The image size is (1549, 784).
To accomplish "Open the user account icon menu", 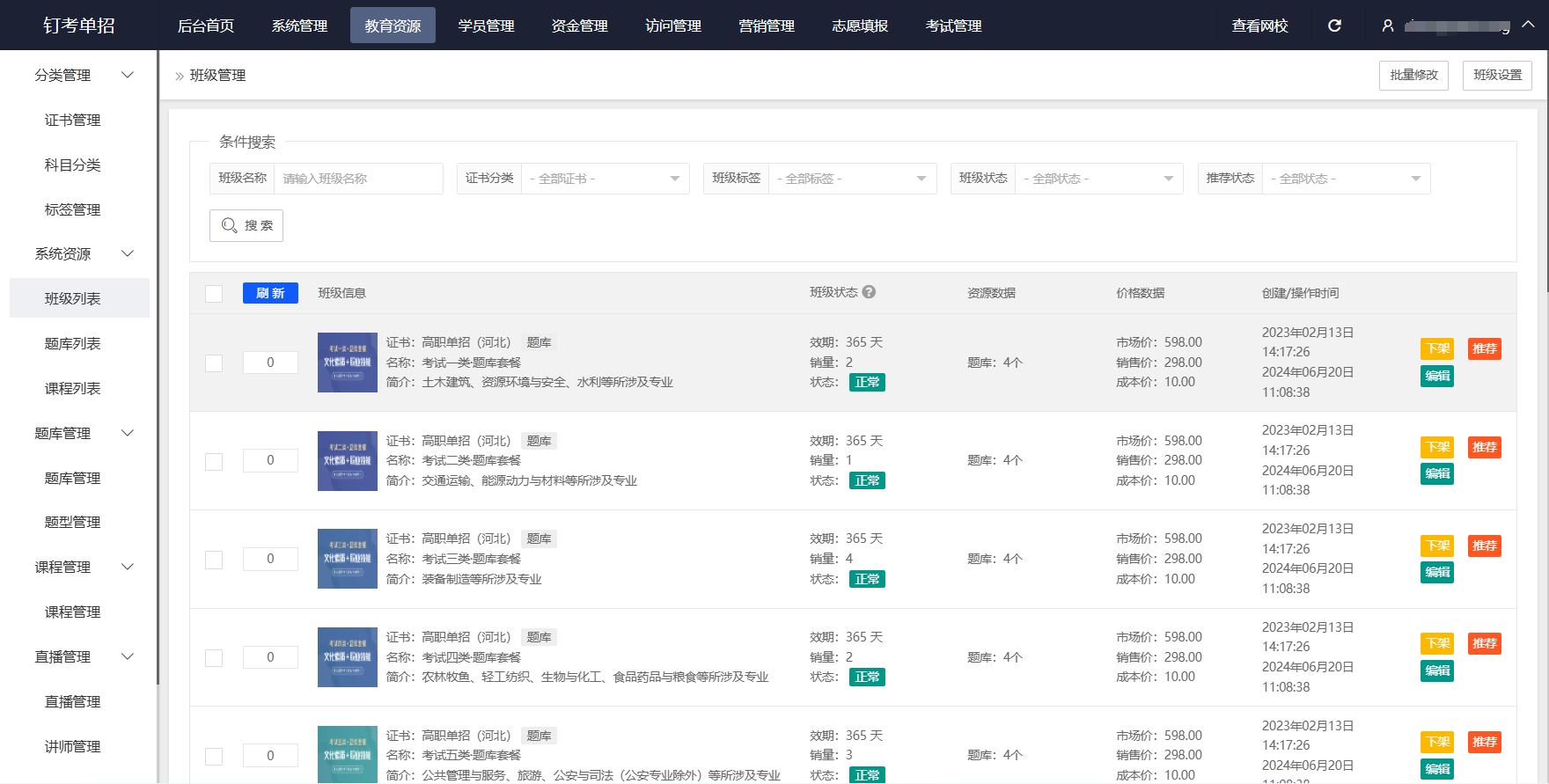I will tap(1388, 26).
